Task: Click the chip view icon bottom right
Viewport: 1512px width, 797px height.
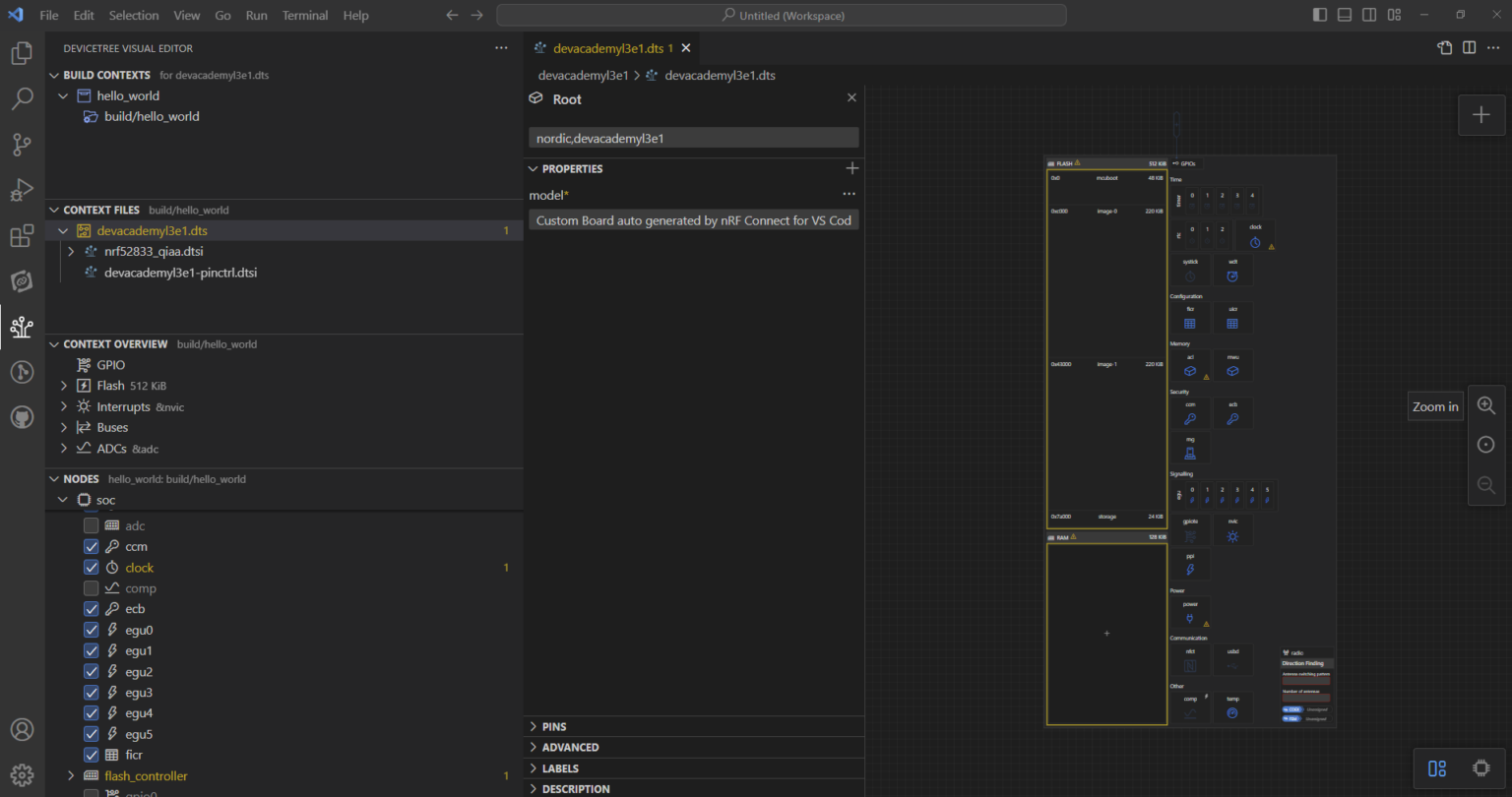Action: [x=1480, y=768]
